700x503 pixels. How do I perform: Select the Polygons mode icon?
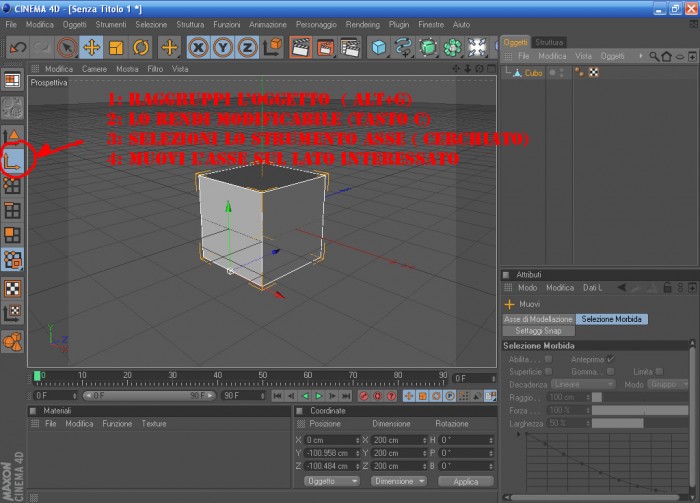click(12, 234)
